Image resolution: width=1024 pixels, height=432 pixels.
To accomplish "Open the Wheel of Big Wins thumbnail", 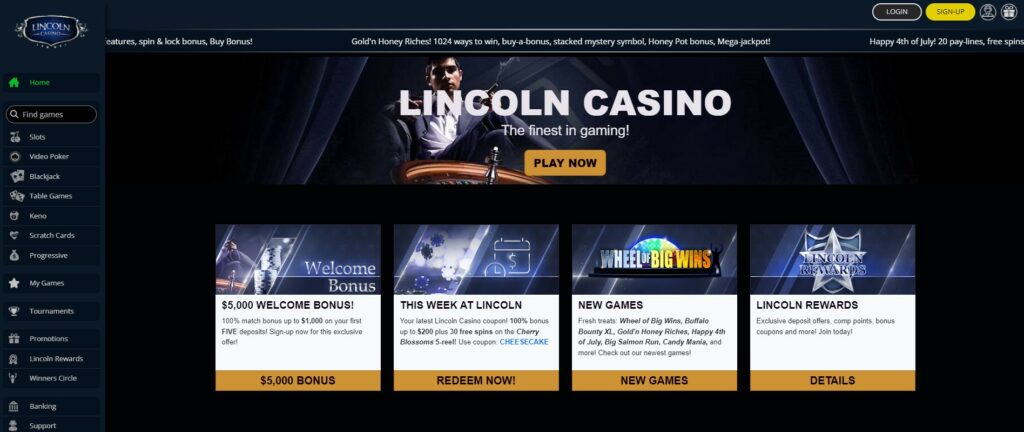I will pos(654,260).
